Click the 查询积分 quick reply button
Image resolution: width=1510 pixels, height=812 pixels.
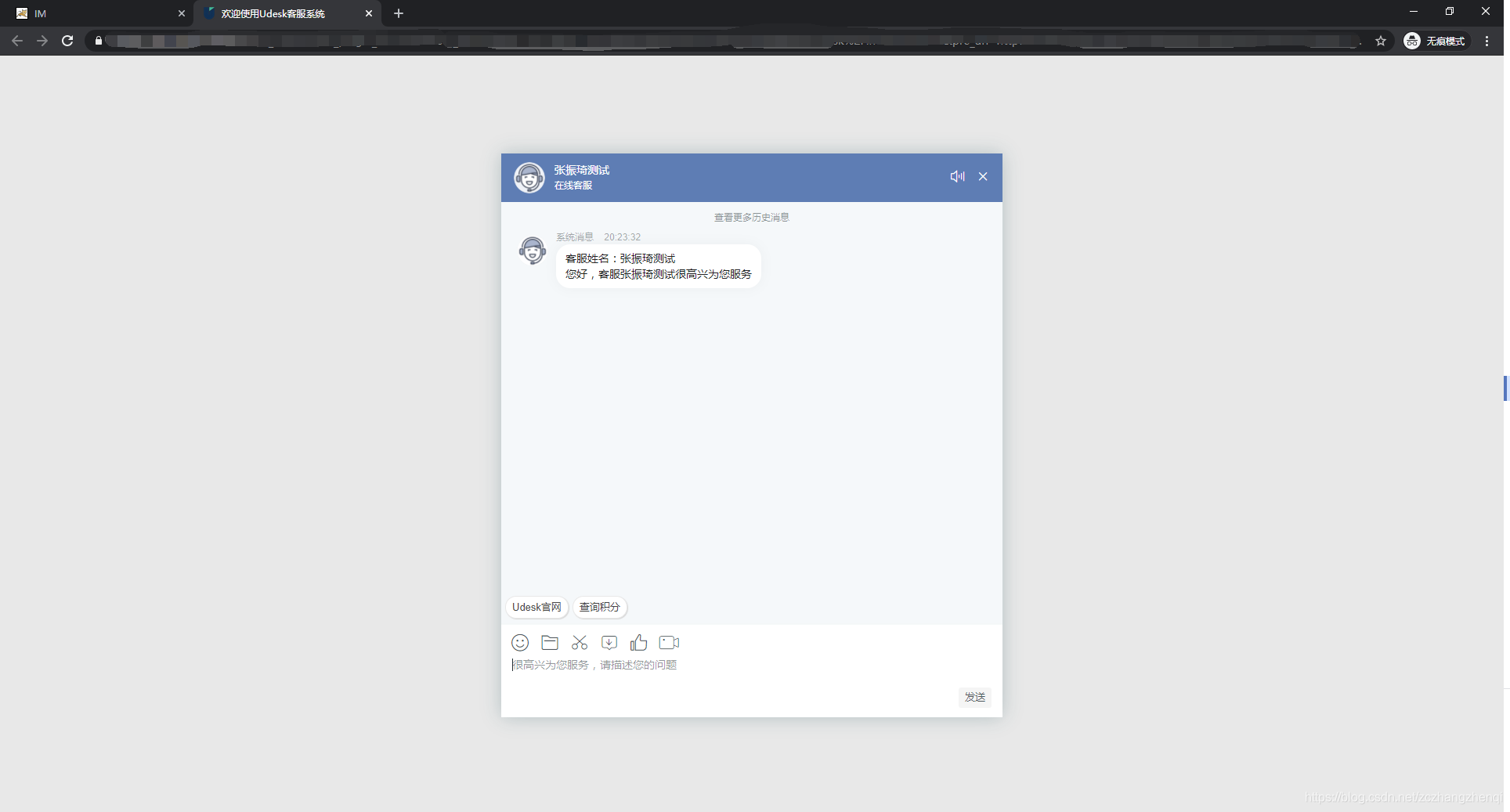pyautogui.click(x=599, y=607)
